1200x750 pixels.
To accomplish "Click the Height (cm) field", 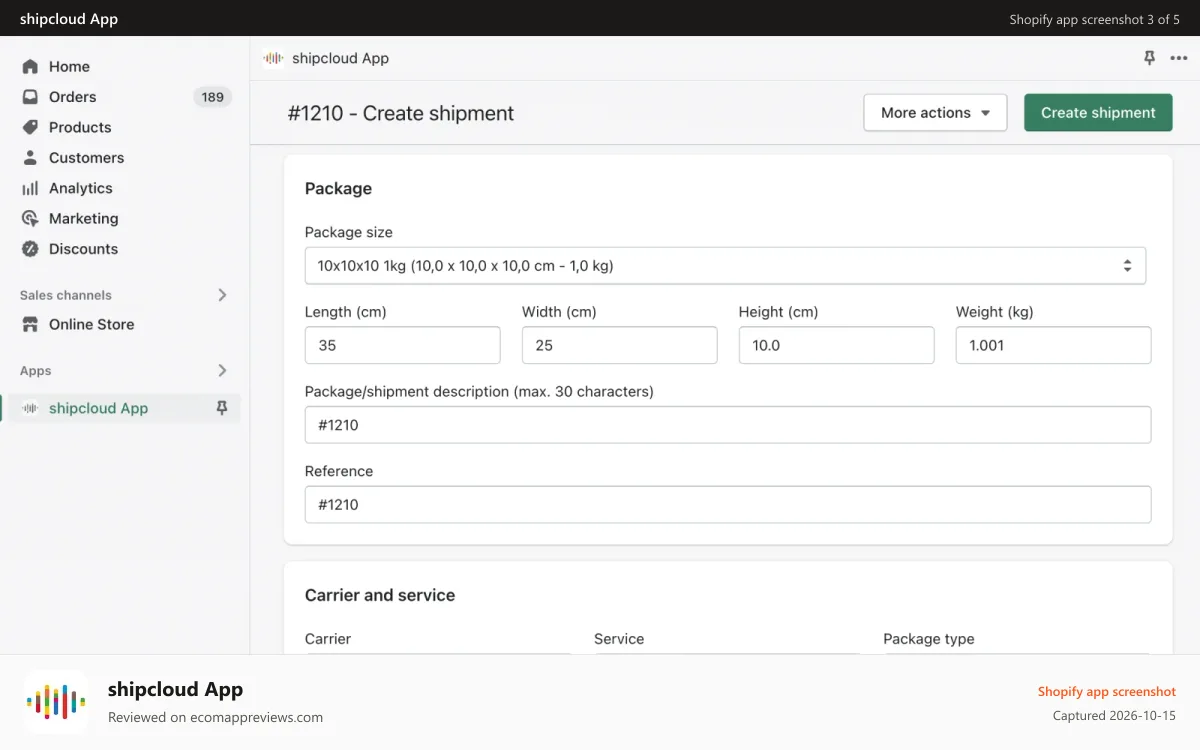I will pyautogui.click(x=836, y=345).
